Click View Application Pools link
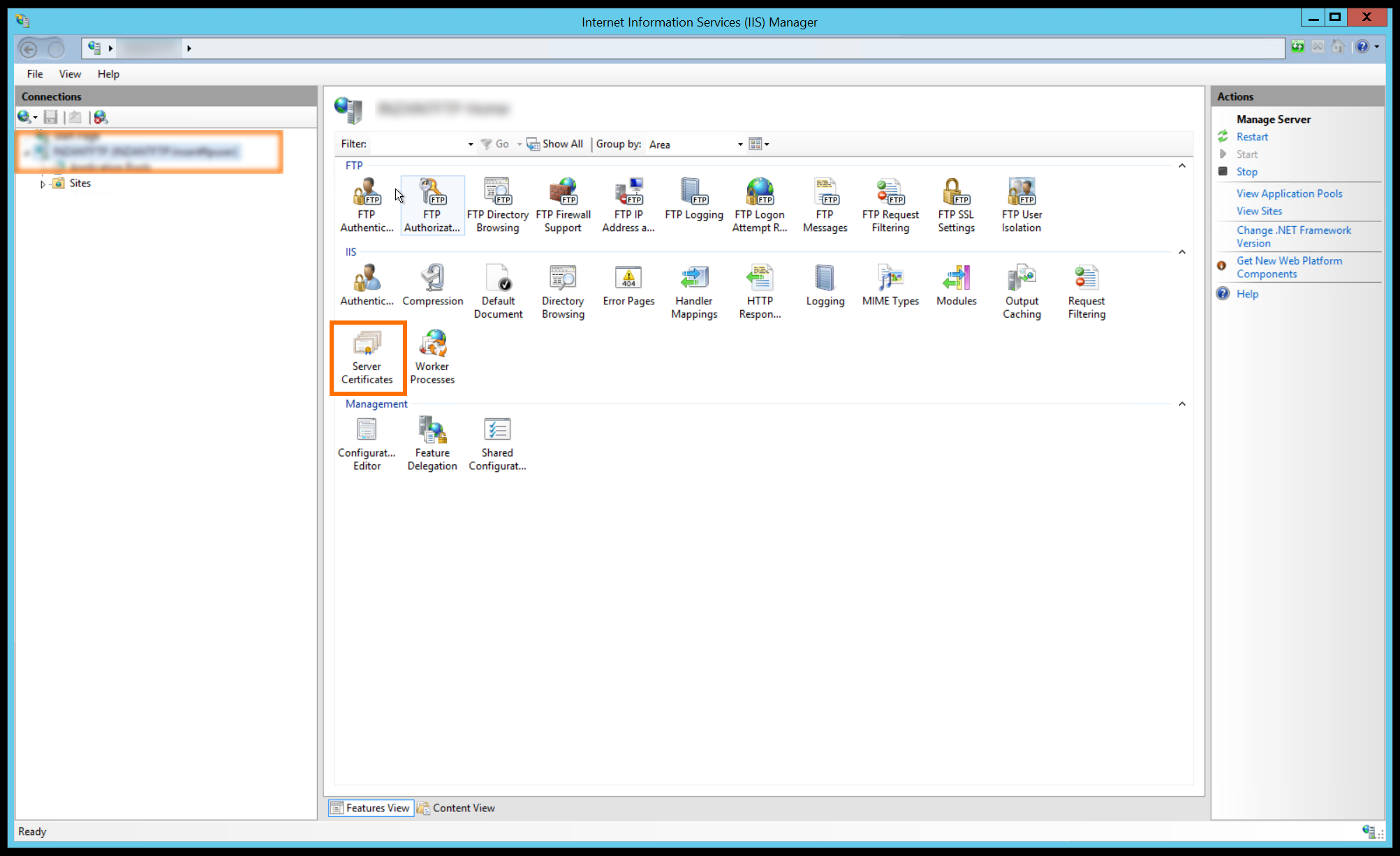 (1289, 193)
